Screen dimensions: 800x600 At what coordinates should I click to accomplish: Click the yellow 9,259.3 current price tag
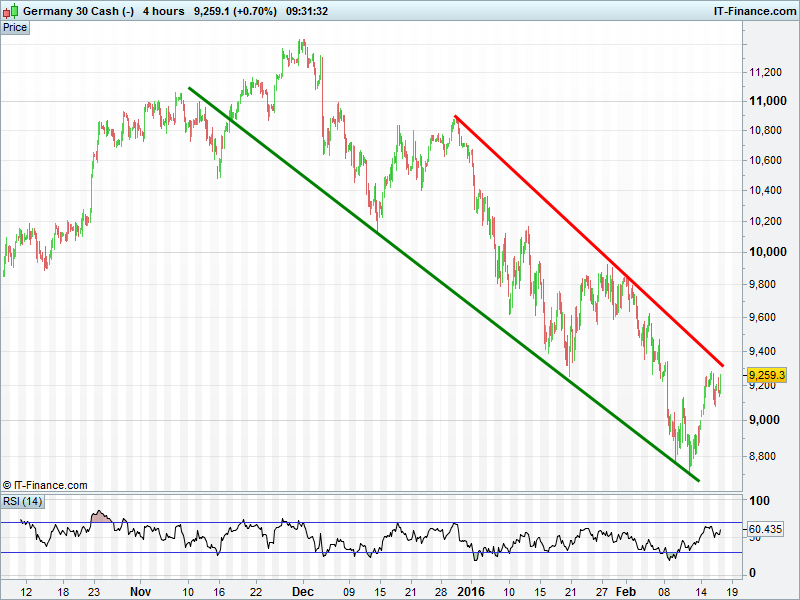pyautogui.click(x=766, y=376)
